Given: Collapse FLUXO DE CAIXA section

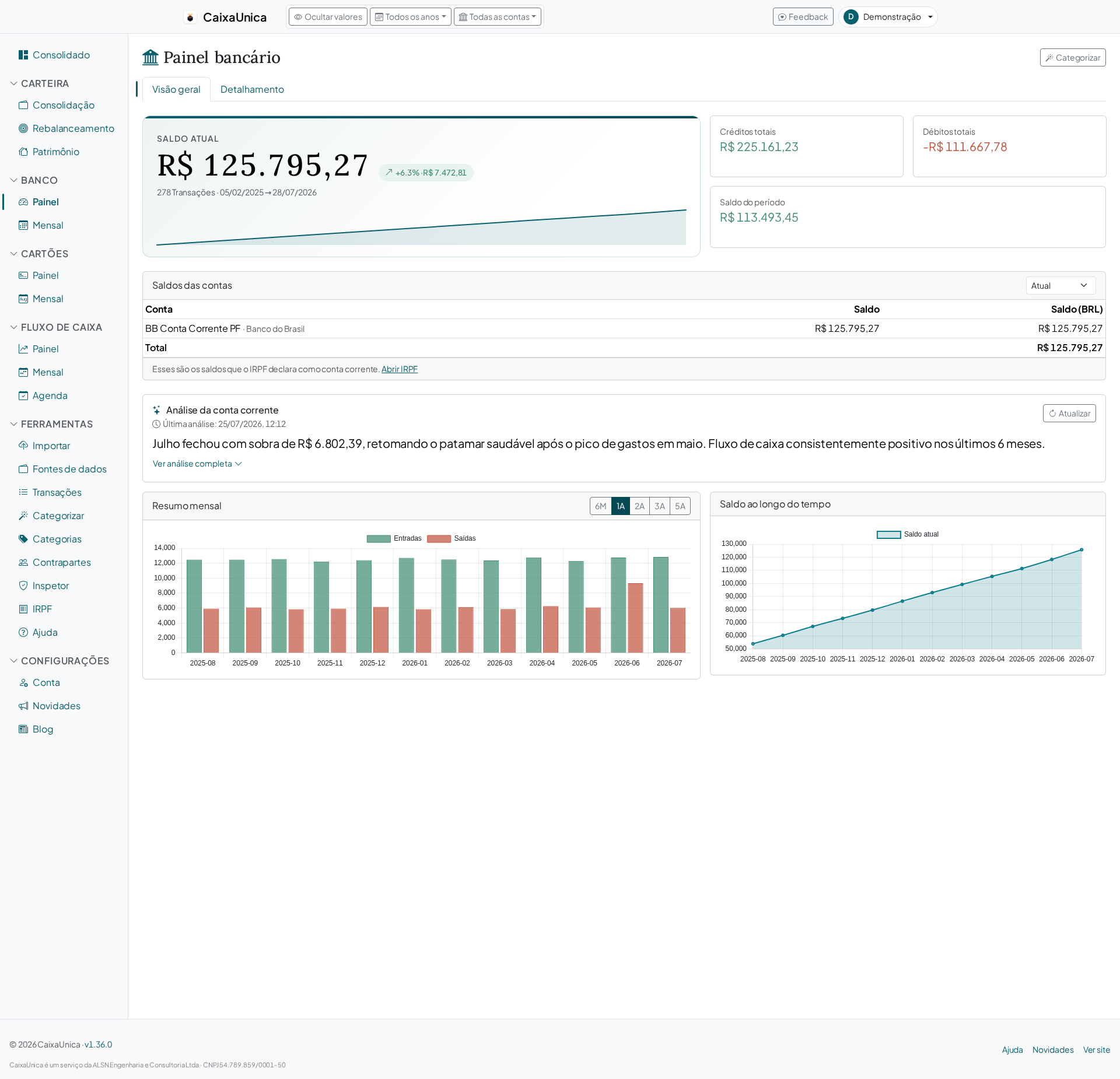Looking at the screenshot, I should [x=56, y=327].
